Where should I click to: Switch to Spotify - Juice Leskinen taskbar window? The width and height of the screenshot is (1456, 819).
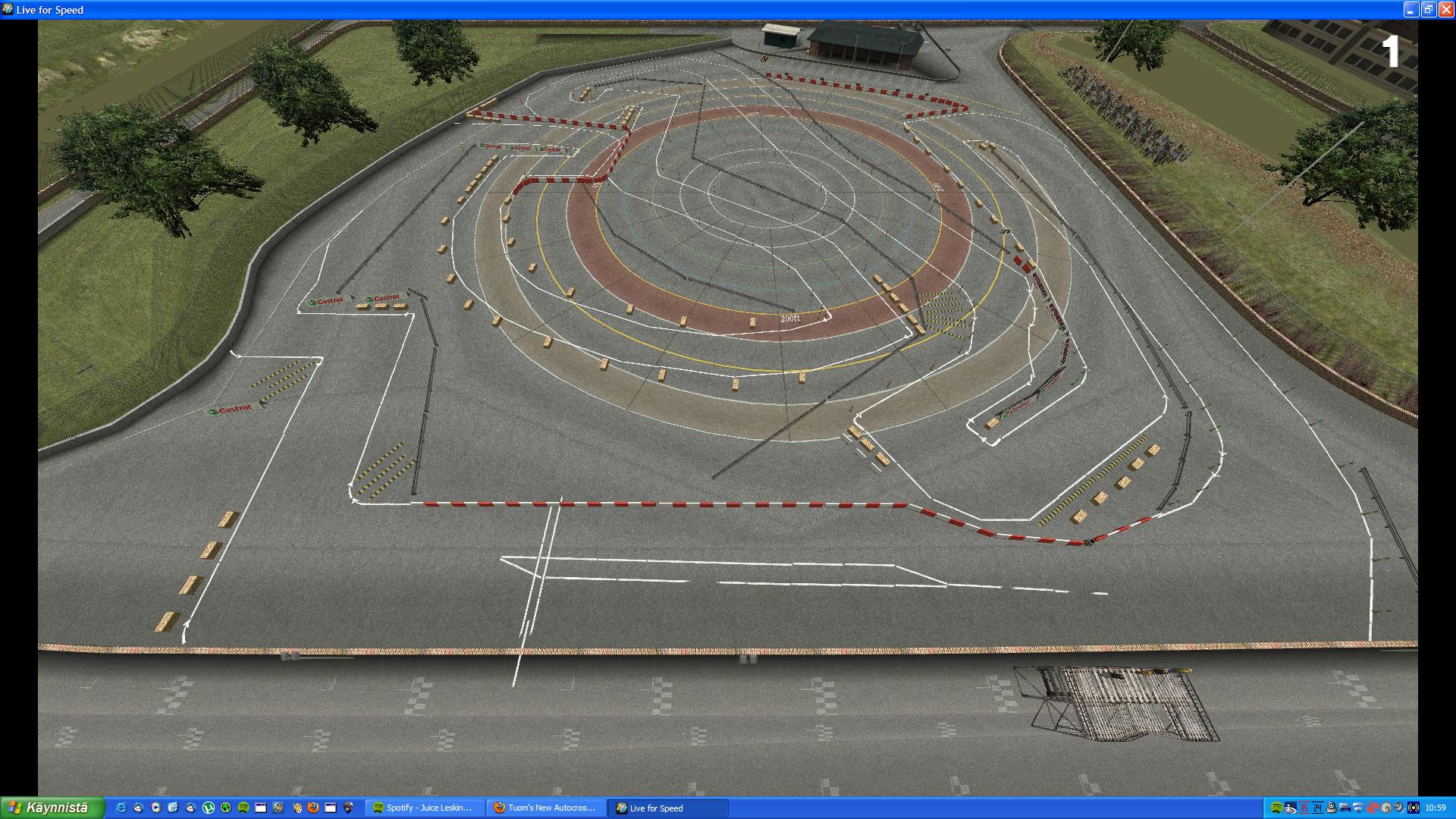coord(425,808)
